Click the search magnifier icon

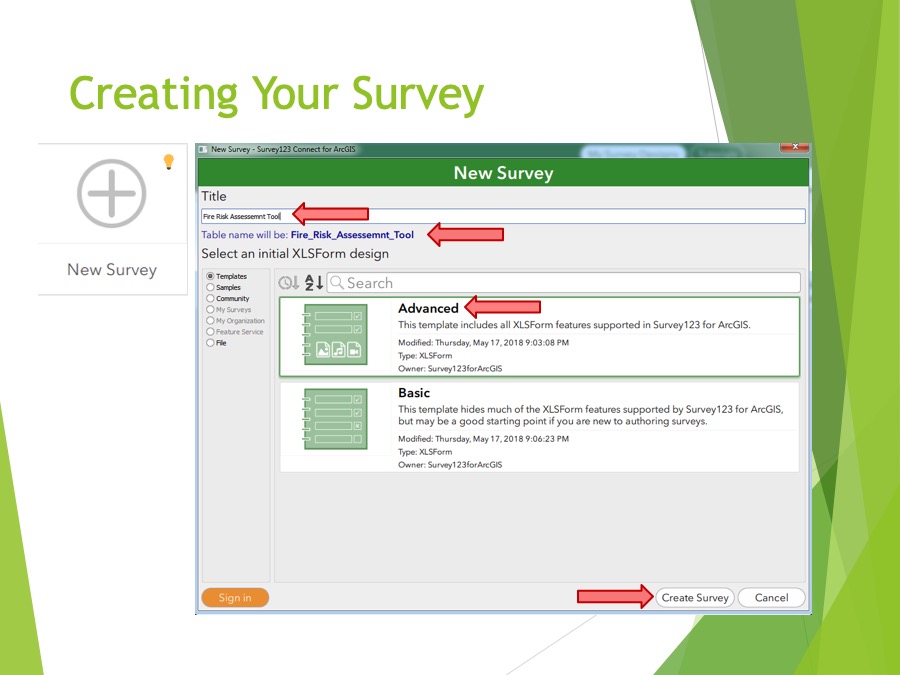click(x=337, y=282)
